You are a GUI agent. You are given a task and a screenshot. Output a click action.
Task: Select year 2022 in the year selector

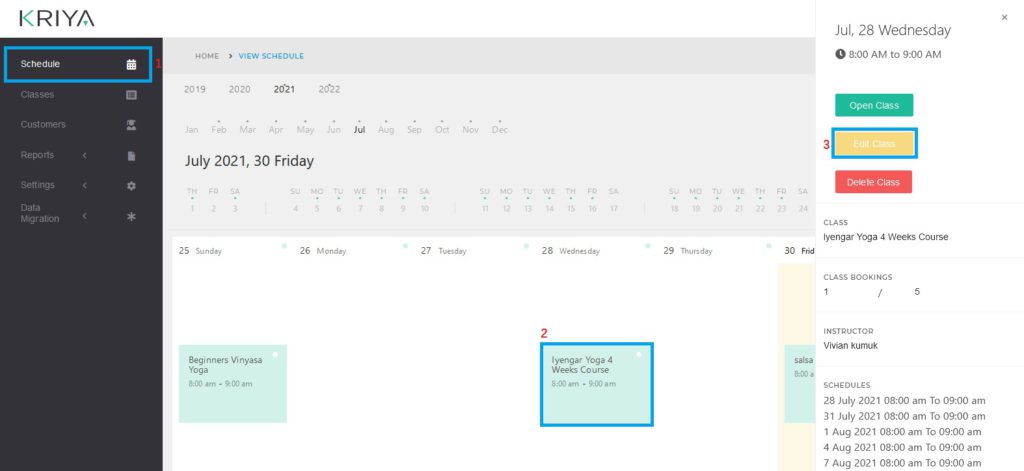pos(329,89)
